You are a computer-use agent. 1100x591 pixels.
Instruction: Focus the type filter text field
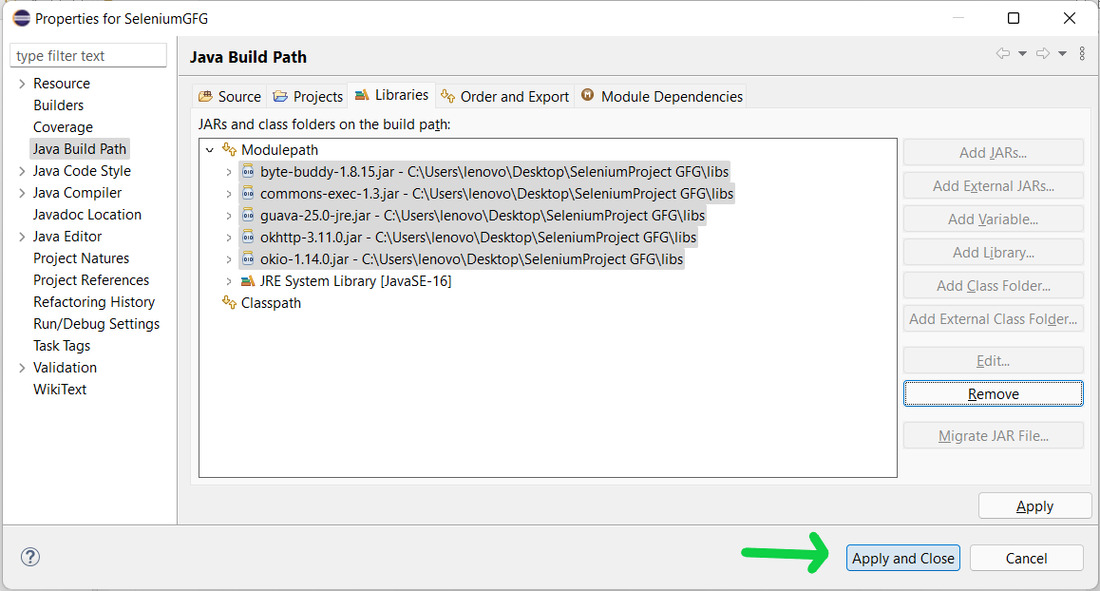[x=88, y=56]
